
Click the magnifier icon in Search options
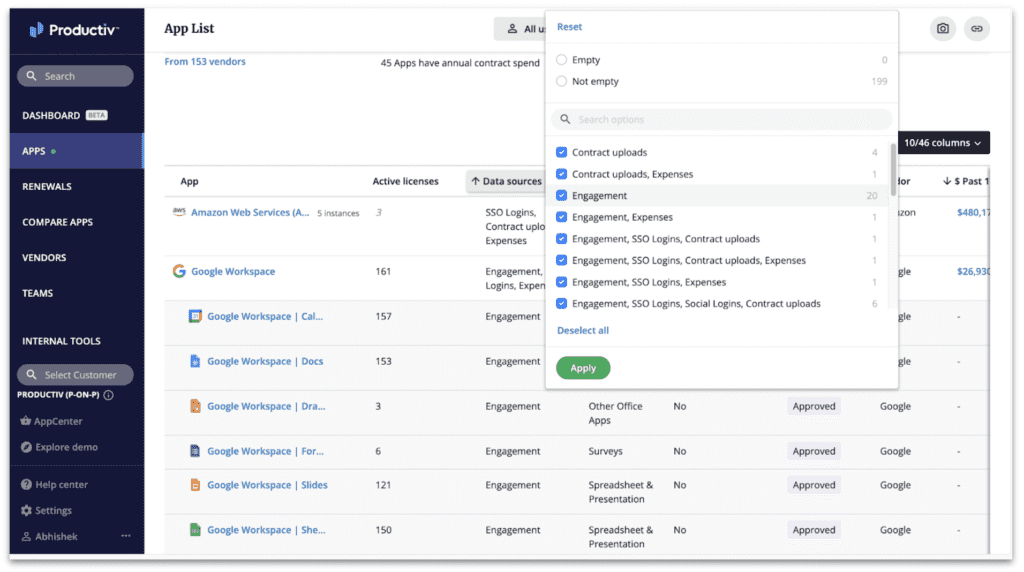565,119
